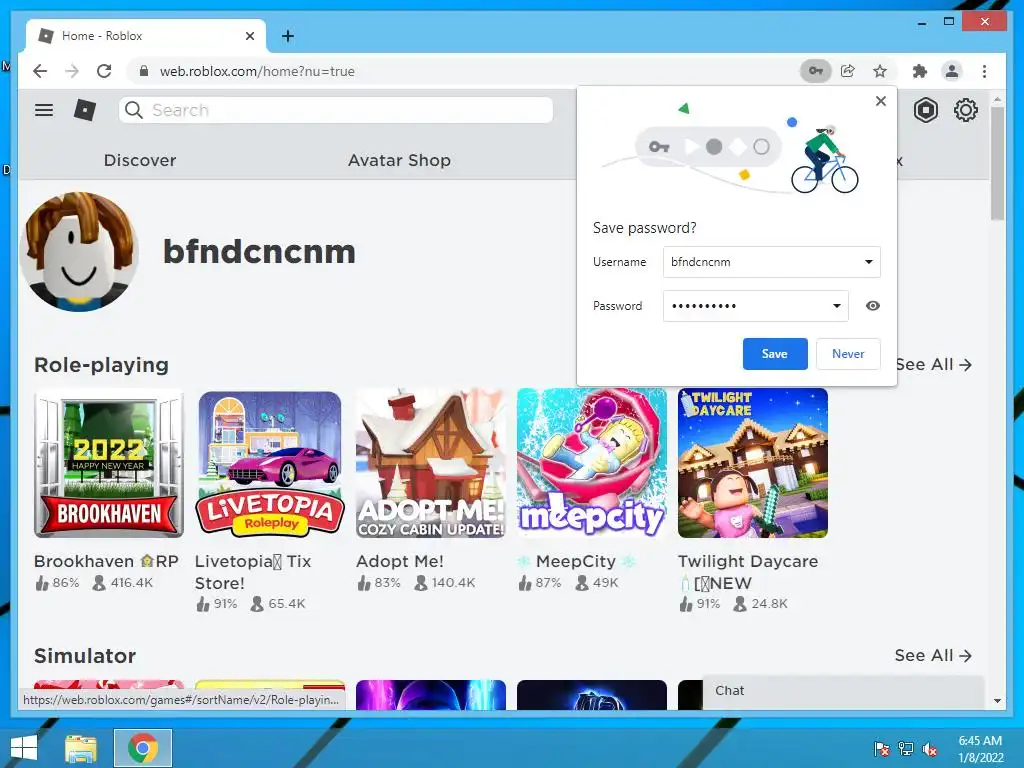View site information via the padlock icon
This screenshot has width=1024, height=768.
(144, 71)
